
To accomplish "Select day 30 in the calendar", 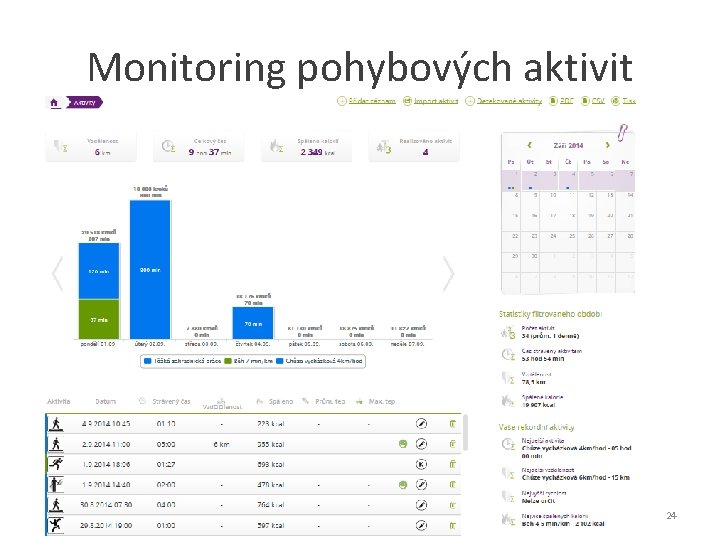I will click(530, 262).
